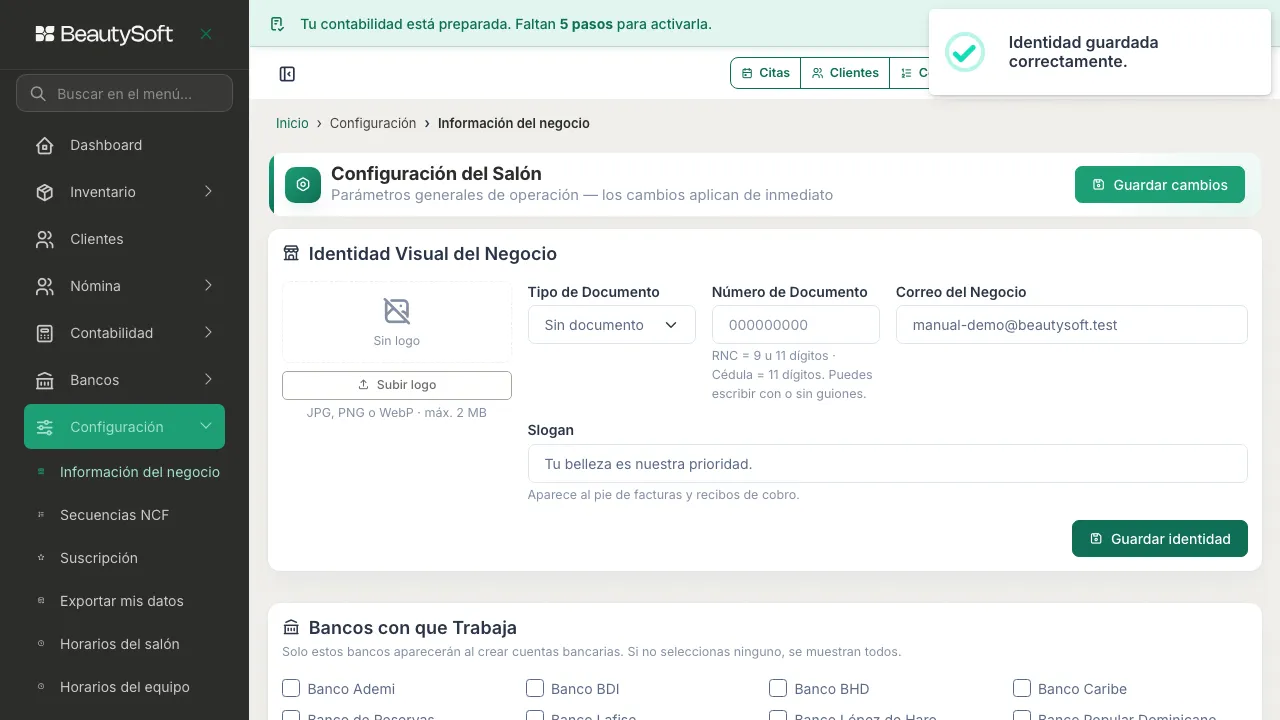The height and width of the screenshot is (720, 1280).
Task: Focus the Buscar en el menú search box
Action: click(x=124, y=94)
